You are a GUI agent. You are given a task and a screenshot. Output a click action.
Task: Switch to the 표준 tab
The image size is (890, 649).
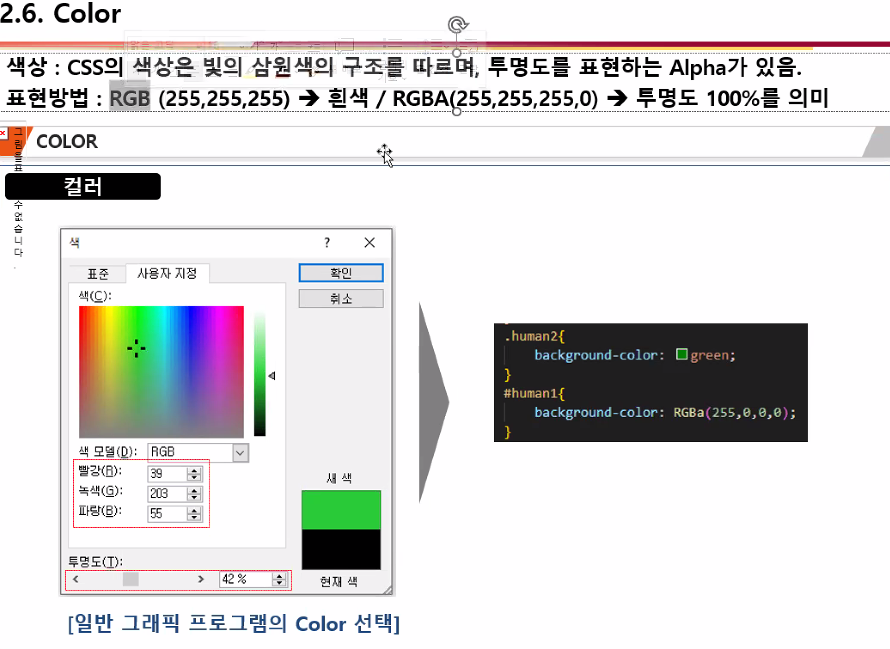point(100,272)
